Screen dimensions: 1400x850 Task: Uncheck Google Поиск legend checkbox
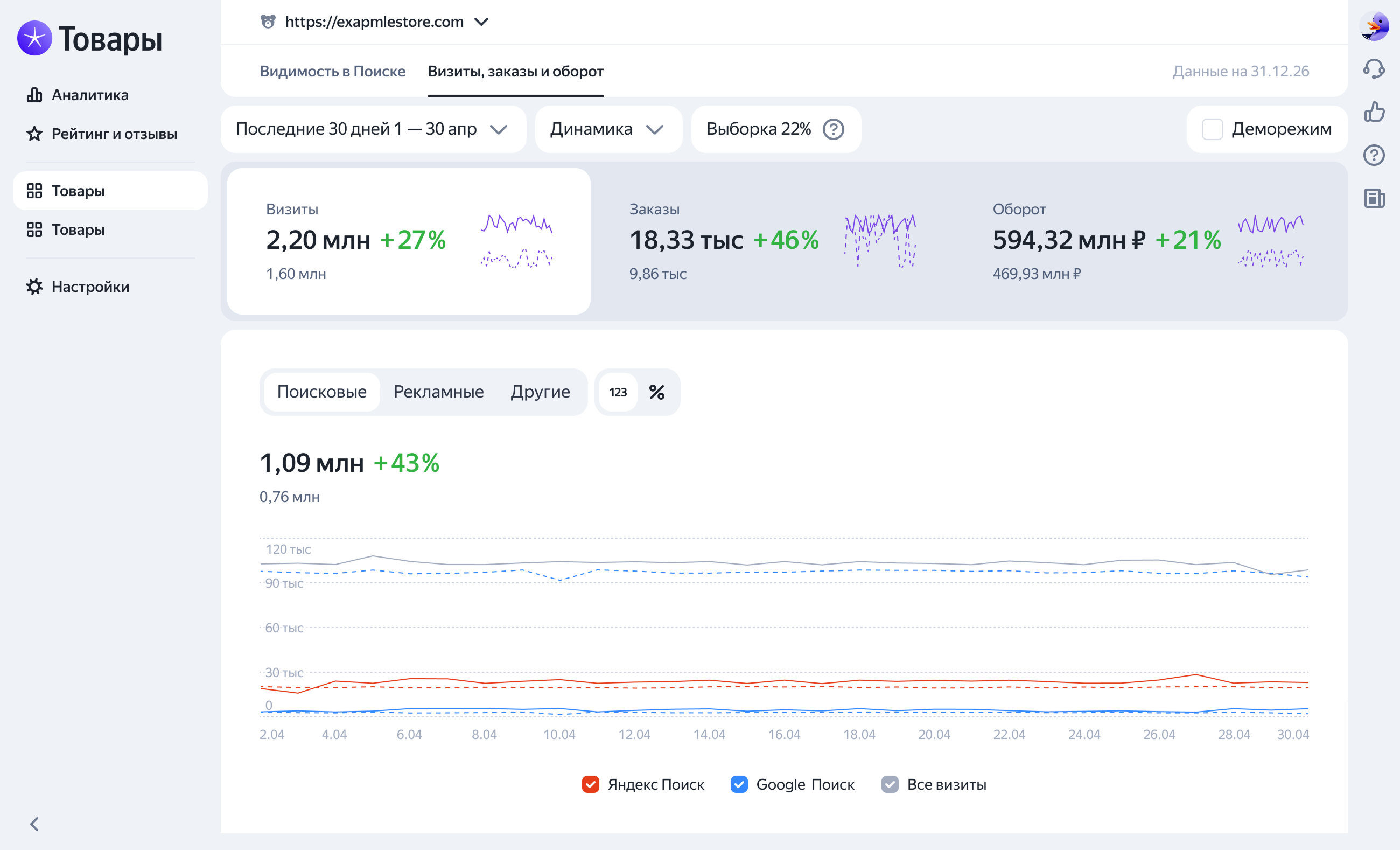[739, 784]
